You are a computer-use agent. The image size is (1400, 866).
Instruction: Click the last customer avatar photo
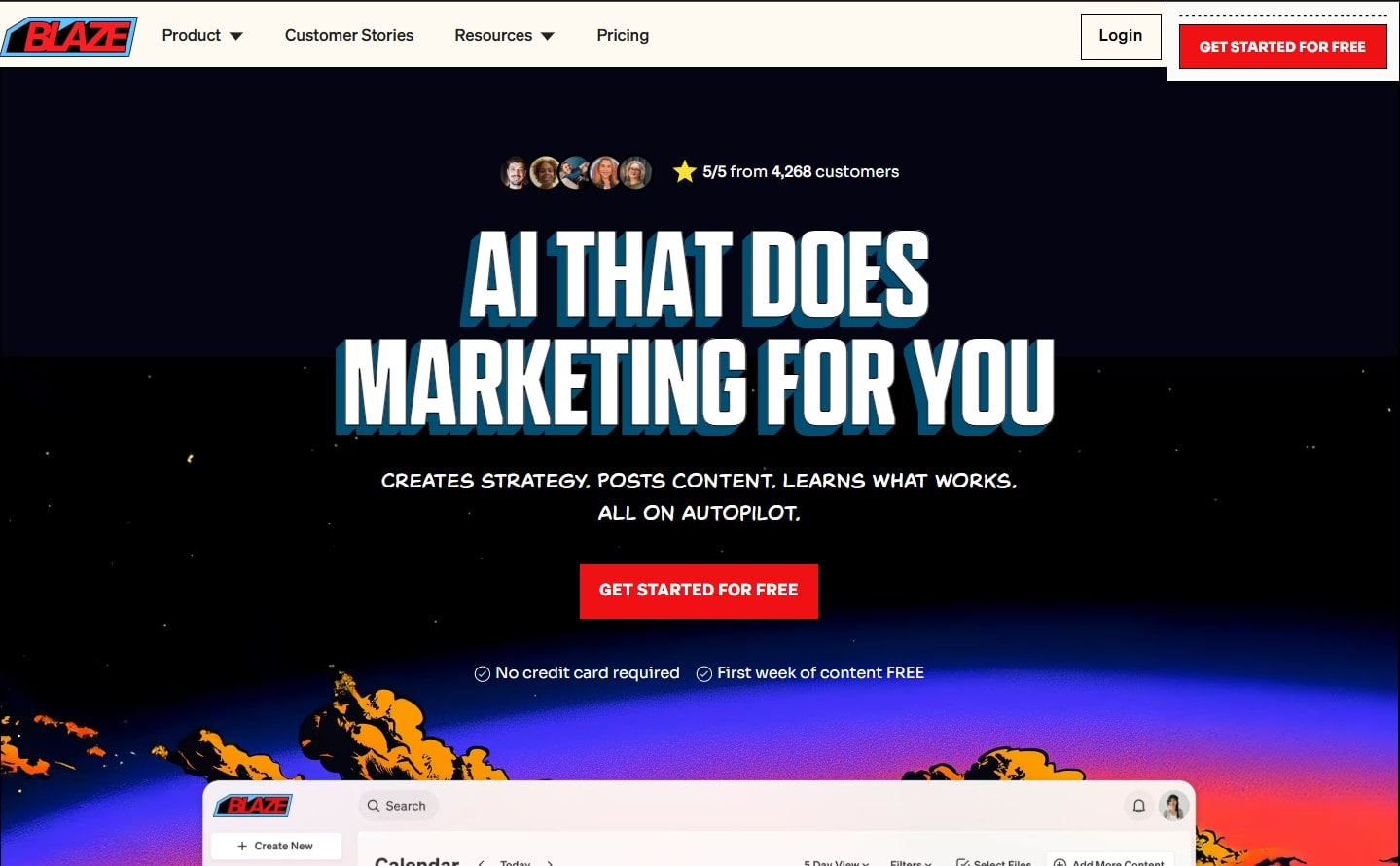coord(635,173)
